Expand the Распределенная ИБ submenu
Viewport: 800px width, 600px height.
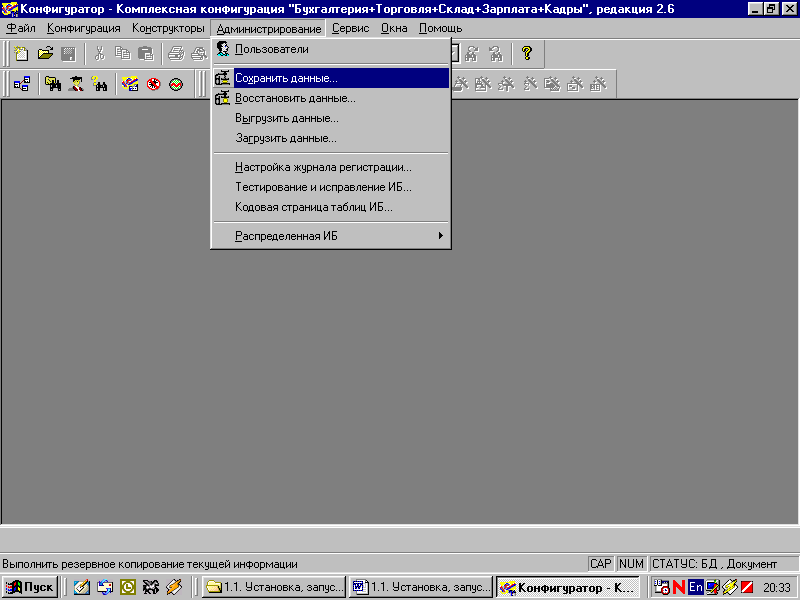(331, 236)
